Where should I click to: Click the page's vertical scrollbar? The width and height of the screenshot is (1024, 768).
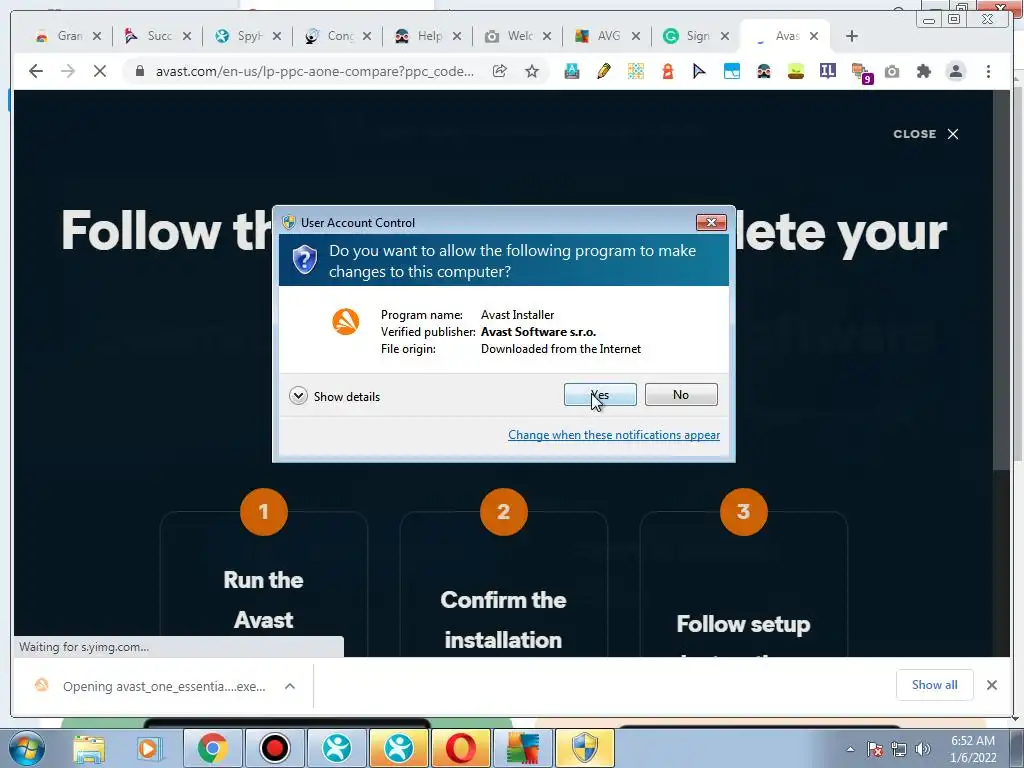click(1001, 281)
